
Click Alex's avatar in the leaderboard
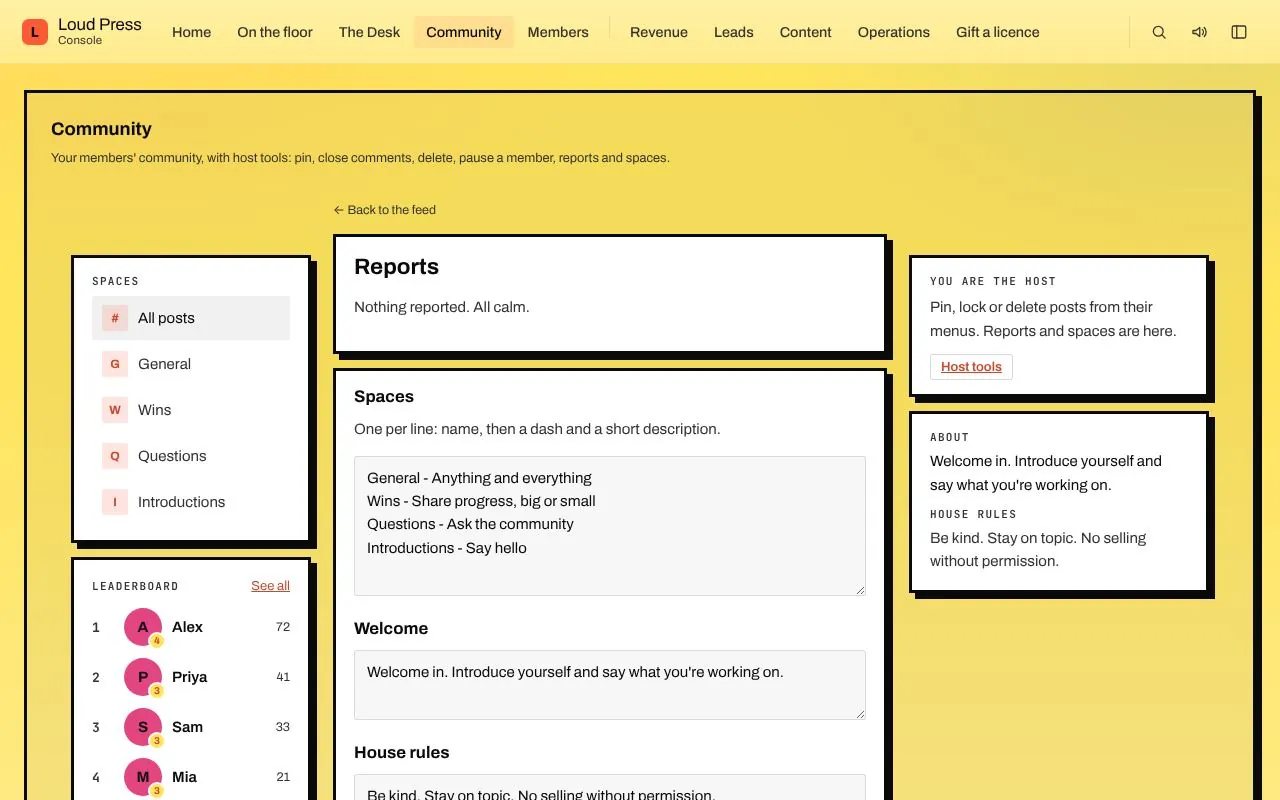pos(143,627)
